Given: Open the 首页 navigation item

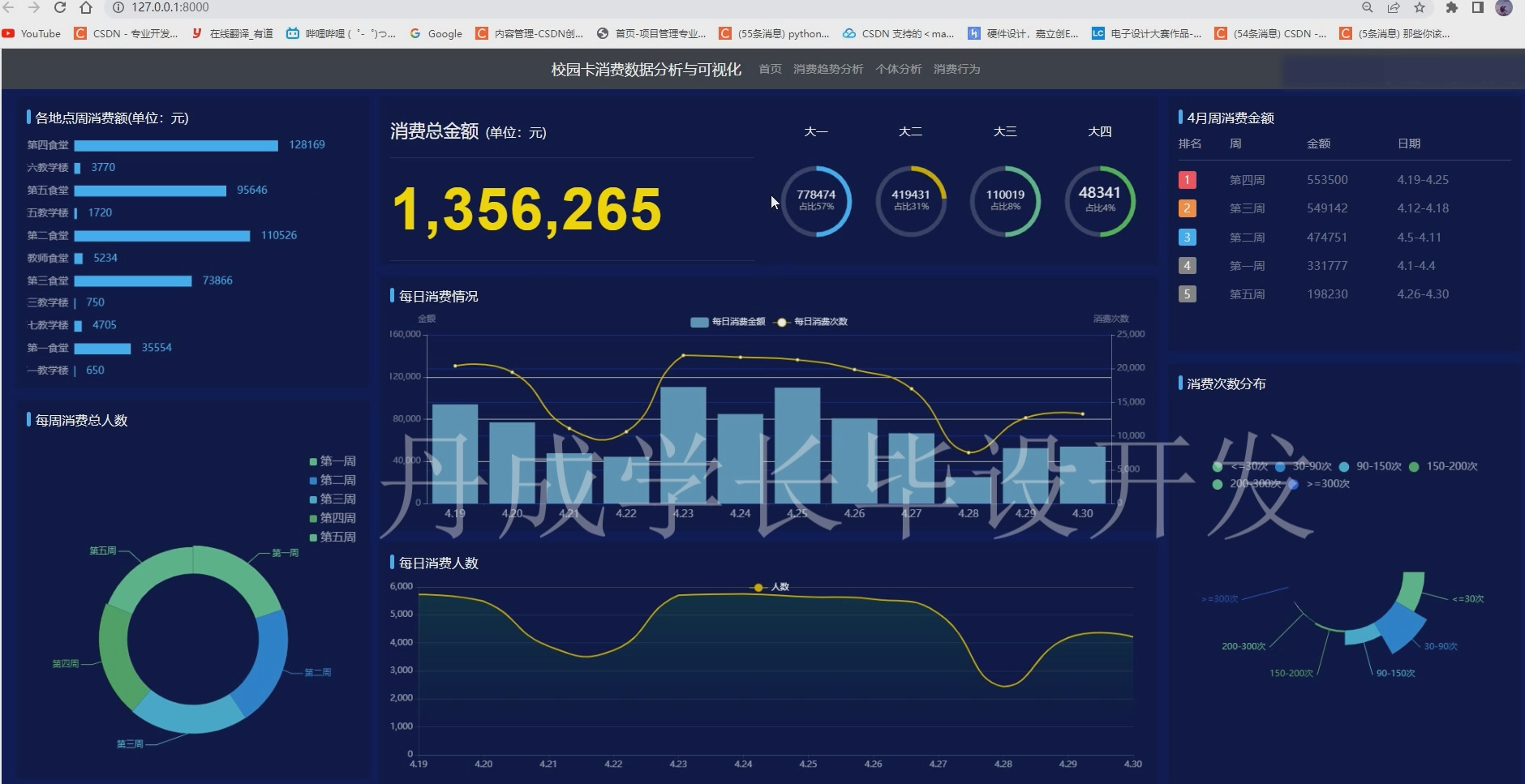Looking at the screenshot, I should (x=770, y=70).
